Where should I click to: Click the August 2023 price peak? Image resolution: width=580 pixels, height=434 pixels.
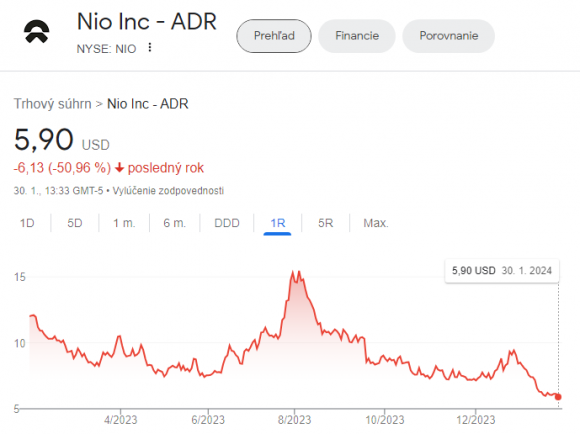pos(299,272)
